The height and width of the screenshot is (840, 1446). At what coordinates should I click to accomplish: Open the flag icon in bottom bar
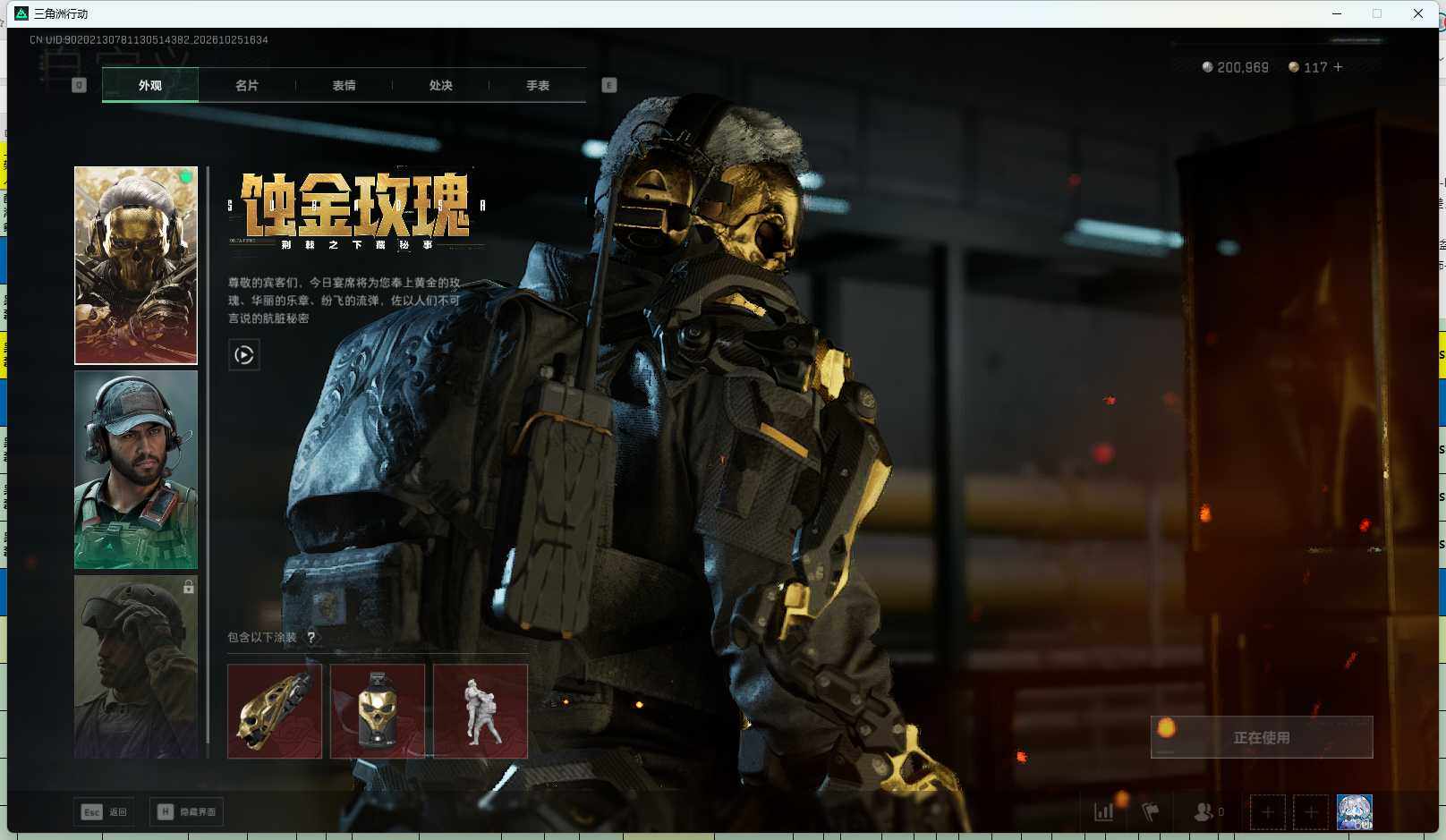(1151, 811)
